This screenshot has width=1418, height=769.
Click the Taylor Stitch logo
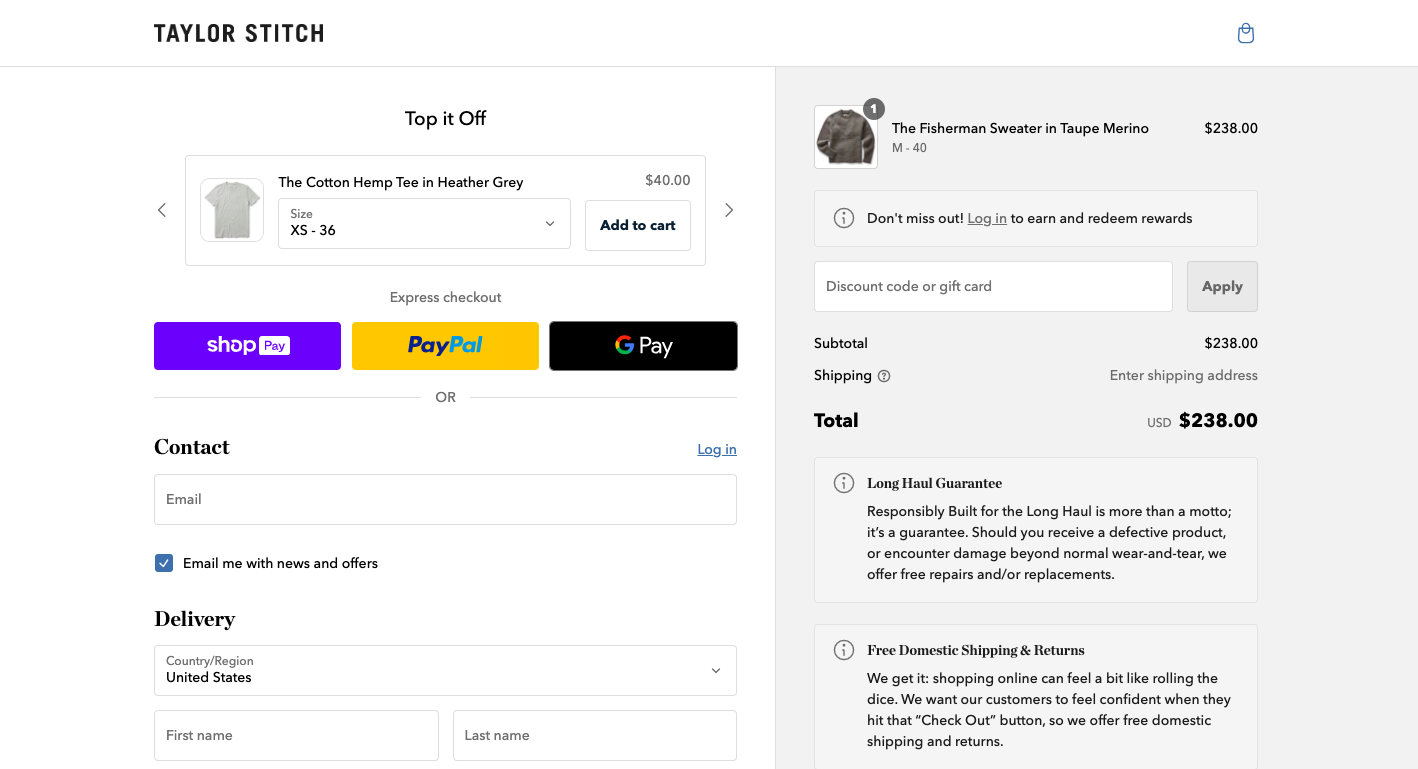point(239,34)
